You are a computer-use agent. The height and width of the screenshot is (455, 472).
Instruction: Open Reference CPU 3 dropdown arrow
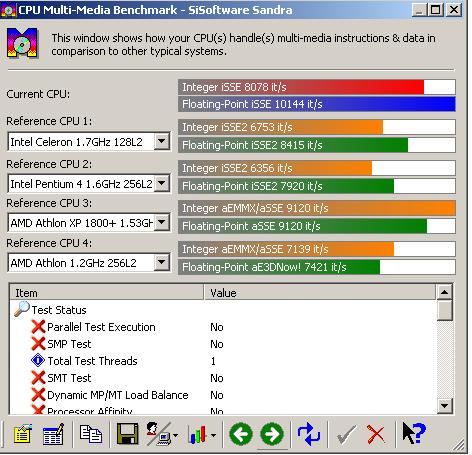coord(162,222)
